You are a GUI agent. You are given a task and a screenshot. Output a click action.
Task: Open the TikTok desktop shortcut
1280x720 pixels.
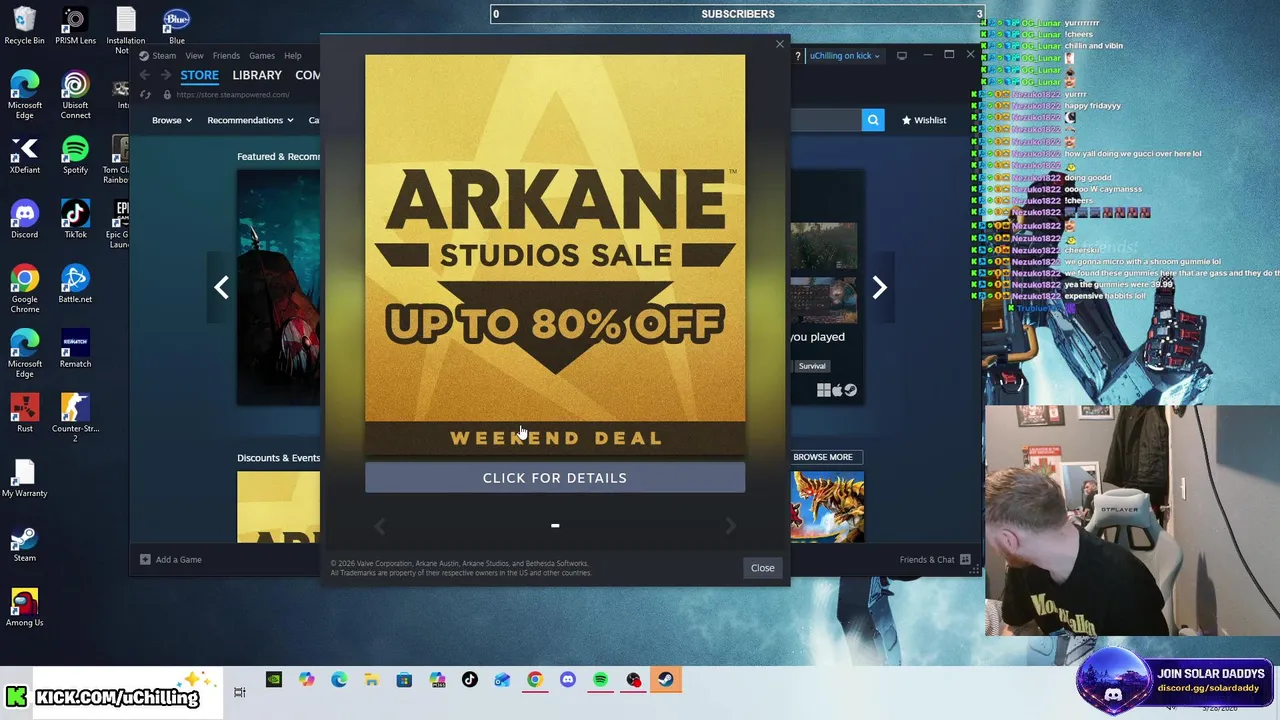tap(75, 220)
